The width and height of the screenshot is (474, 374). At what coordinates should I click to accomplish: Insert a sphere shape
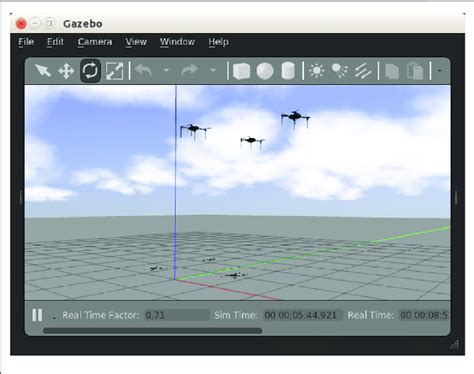265,71
